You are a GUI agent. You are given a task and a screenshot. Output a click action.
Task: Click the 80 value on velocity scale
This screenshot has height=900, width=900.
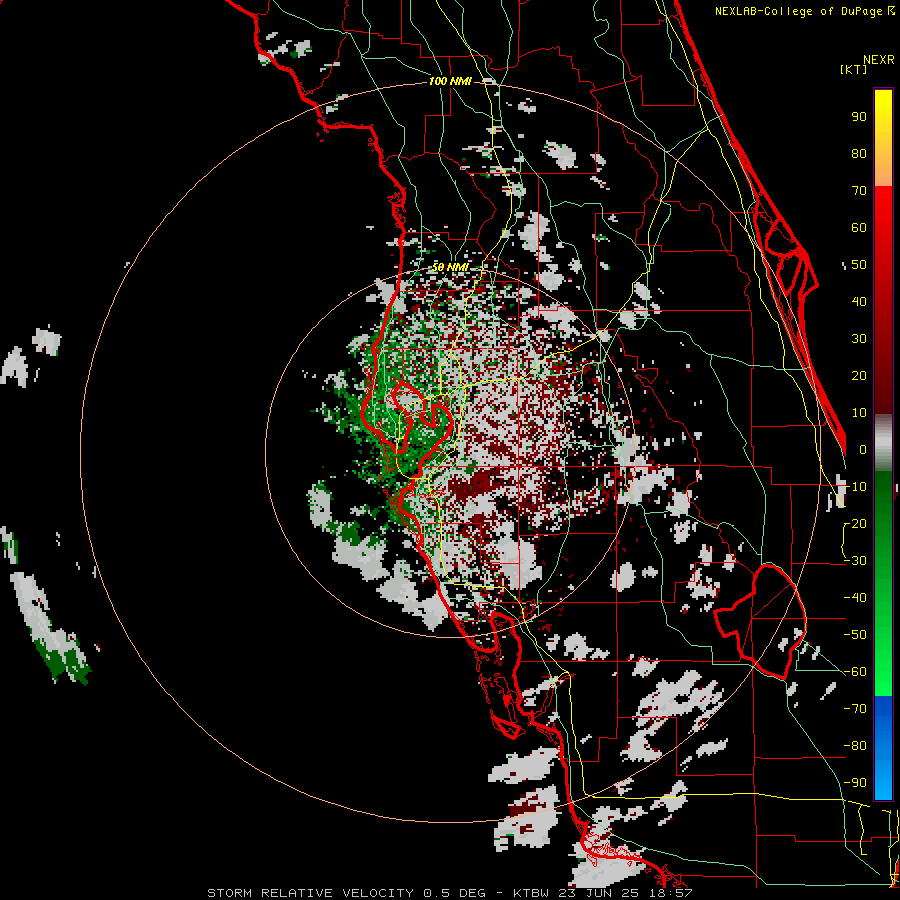coord(859,154)
